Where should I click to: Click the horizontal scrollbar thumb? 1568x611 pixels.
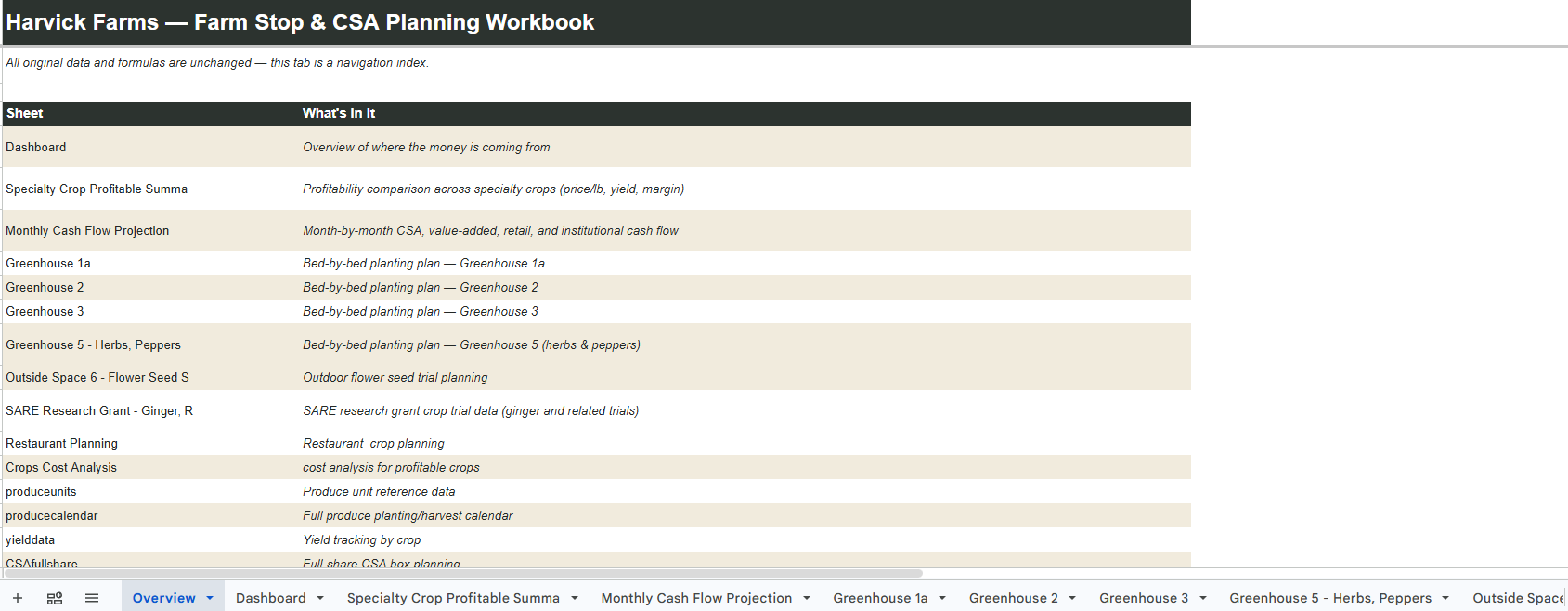464,574
